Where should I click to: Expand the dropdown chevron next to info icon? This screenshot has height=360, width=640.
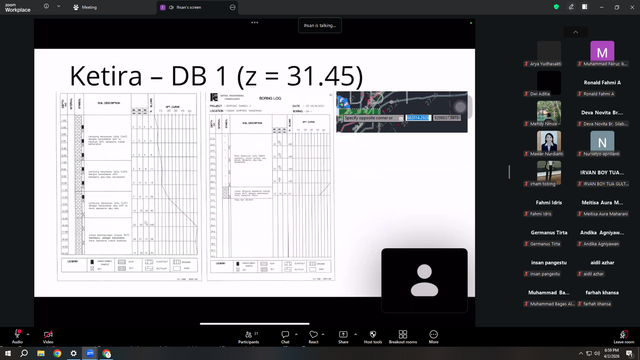[58, 7]
